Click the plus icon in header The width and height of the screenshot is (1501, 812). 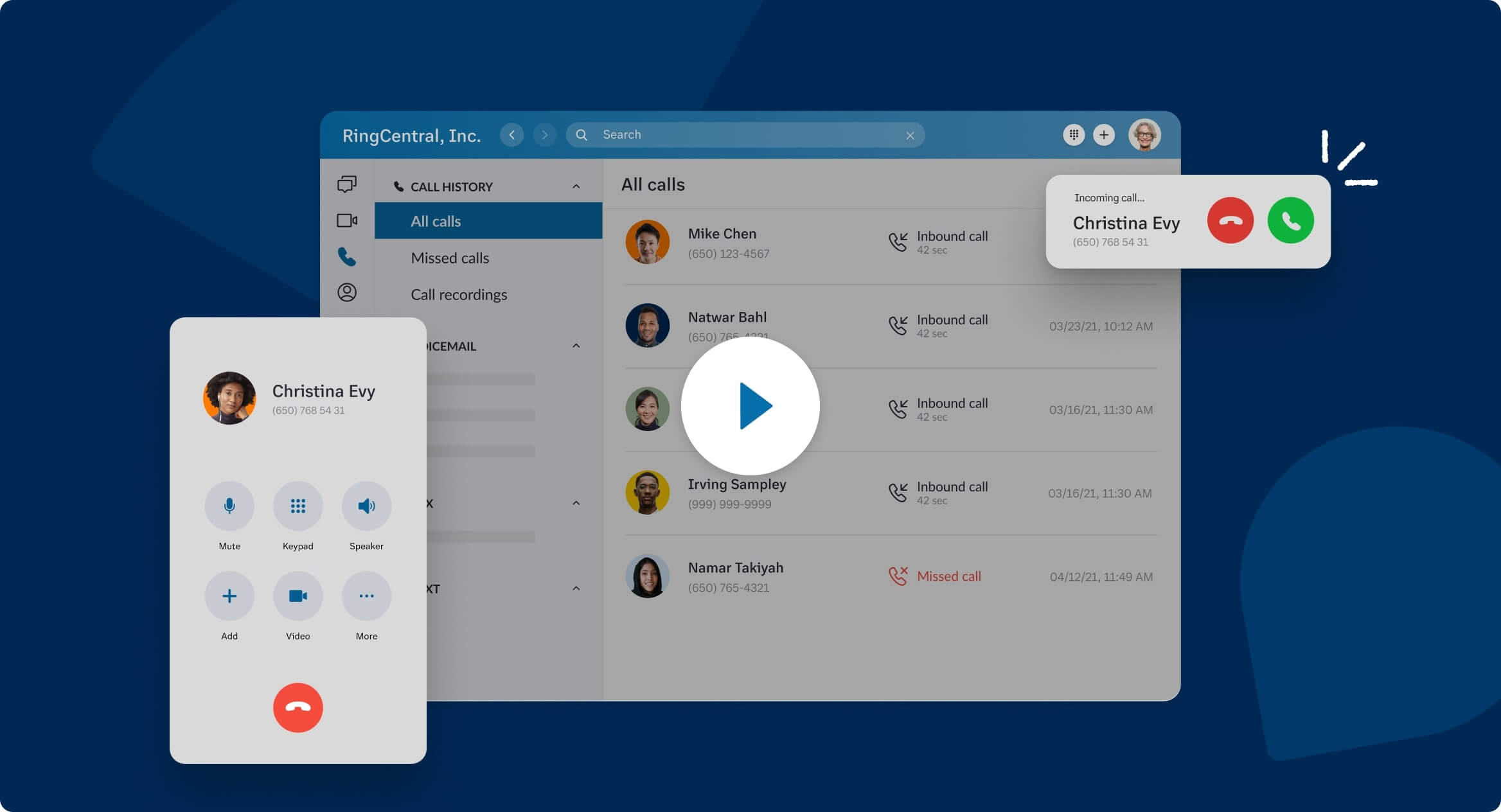point(1104,135)
